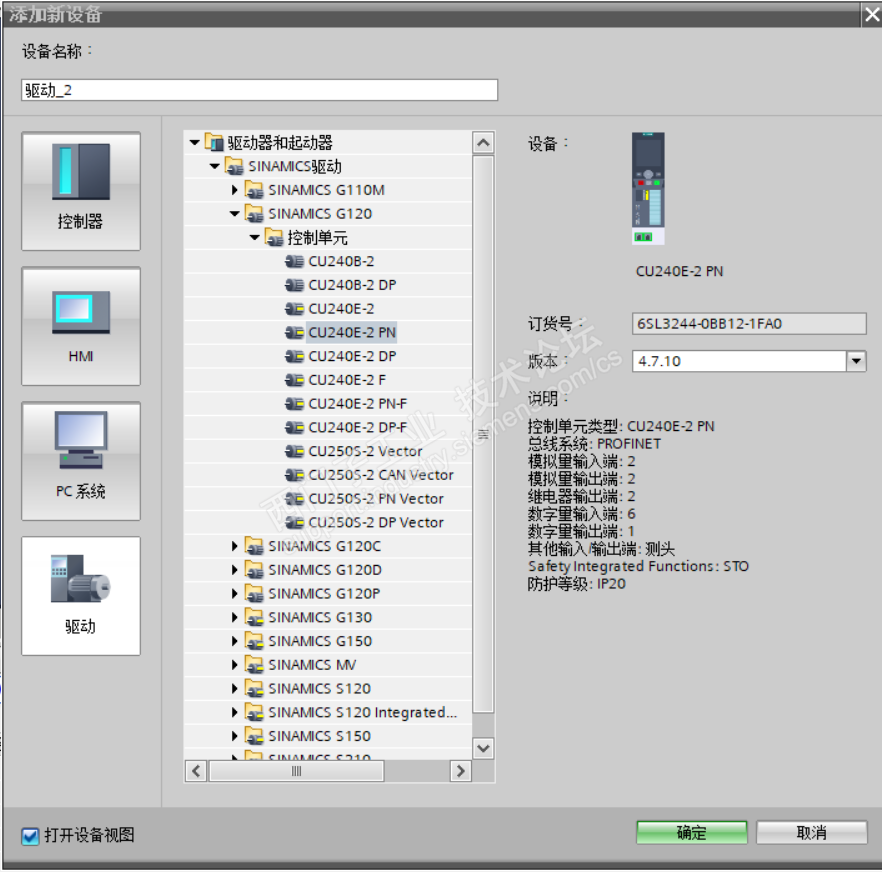The width and height of the screenshot is (882, 872).
Task: Cancel with the 取消 button
Action: coord(812,833)
